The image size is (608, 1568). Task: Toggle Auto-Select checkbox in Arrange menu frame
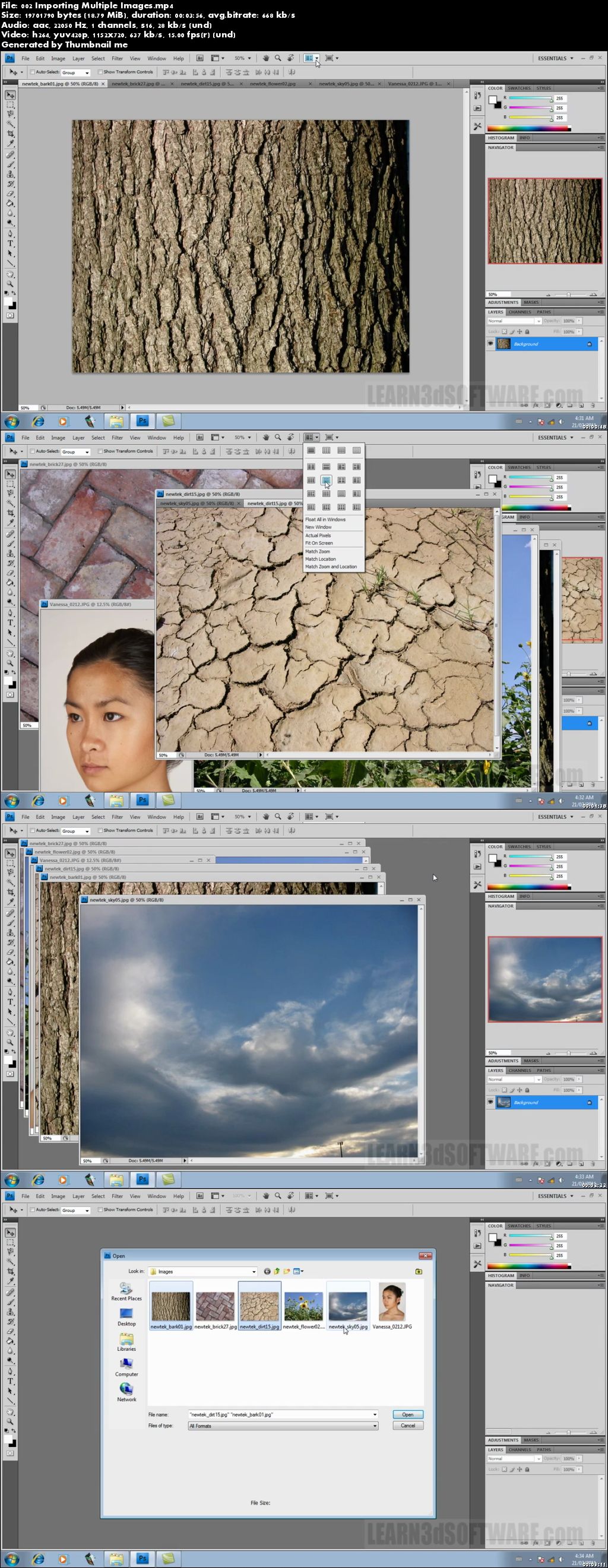[33, 451]
